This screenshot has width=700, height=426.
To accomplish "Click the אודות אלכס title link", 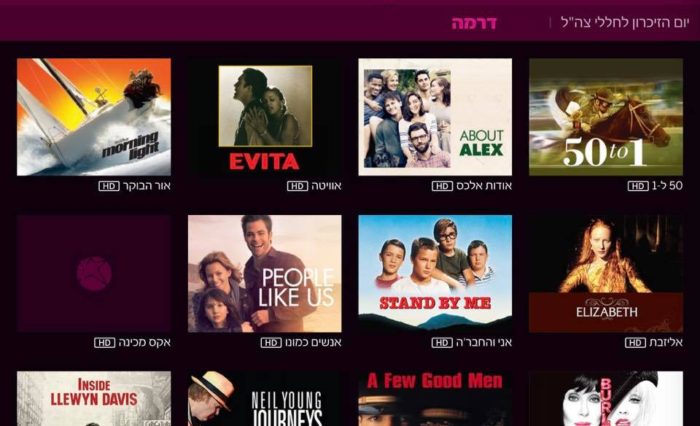I will (x=484, y=186).
